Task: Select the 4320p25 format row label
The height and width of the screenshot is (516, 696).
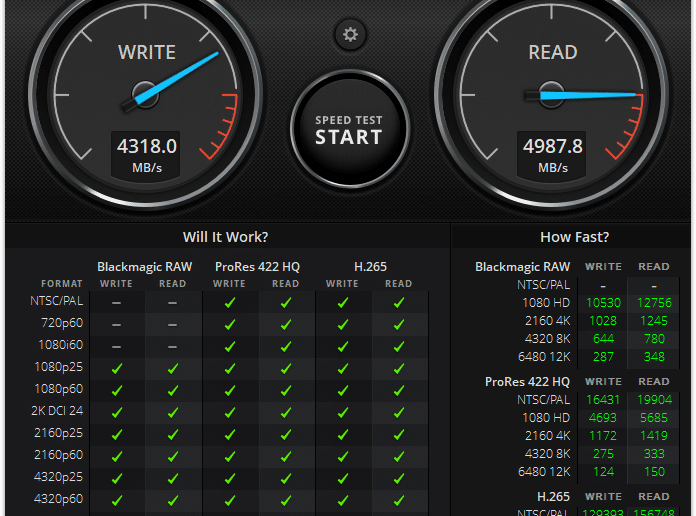Action: coord(59,476)
